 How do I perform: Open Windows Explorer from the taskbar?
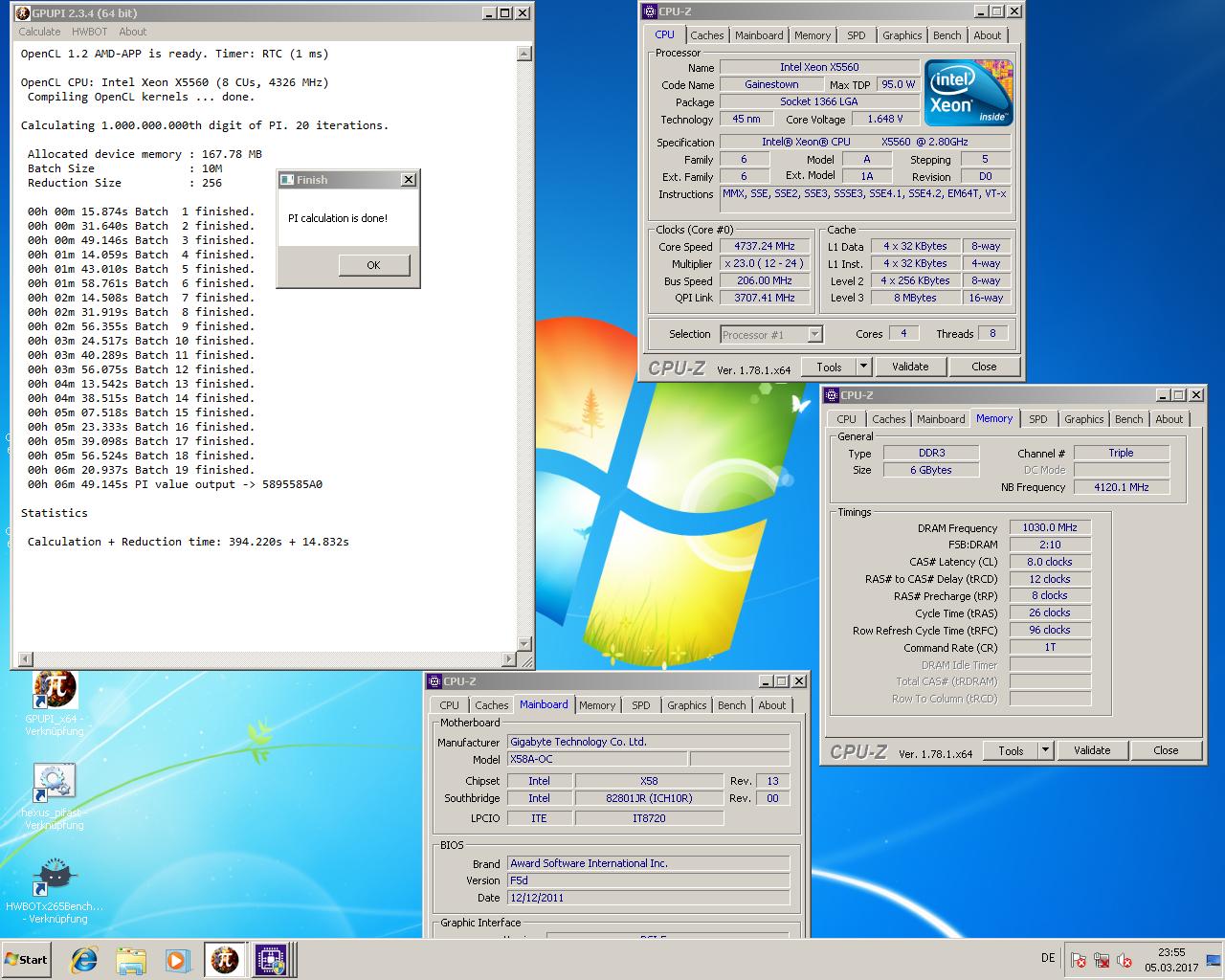click(x=131, y=960)
